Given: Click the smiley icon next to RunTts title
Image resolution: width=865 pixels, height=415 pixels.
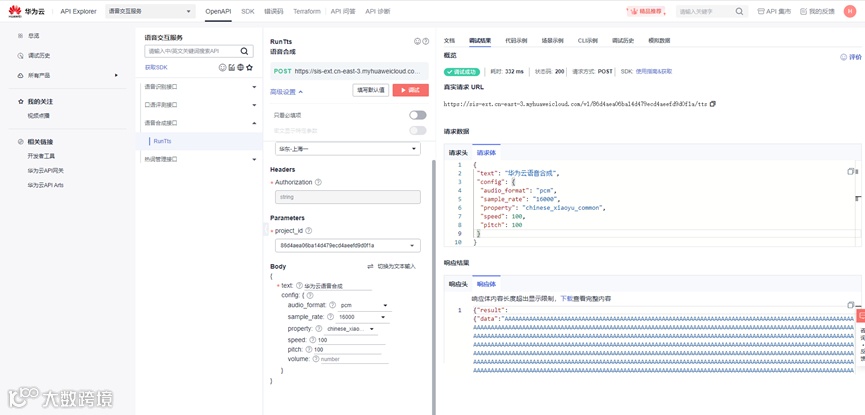Looking at the screenshot, I should 418,41.
